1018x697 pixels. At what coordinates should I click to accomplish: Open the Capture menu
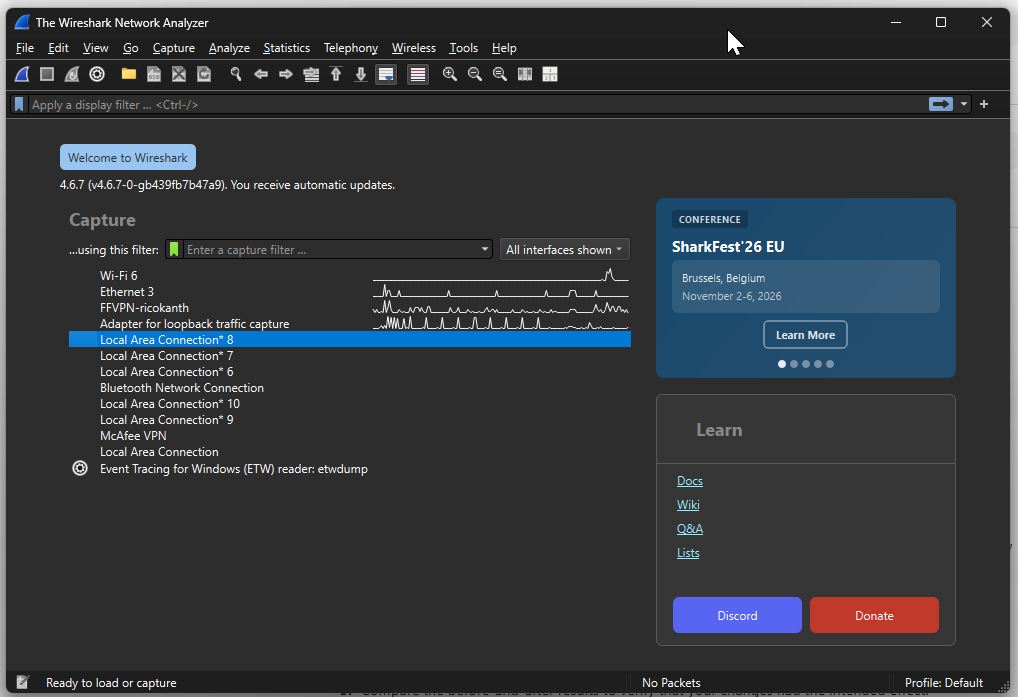[173, 48]
